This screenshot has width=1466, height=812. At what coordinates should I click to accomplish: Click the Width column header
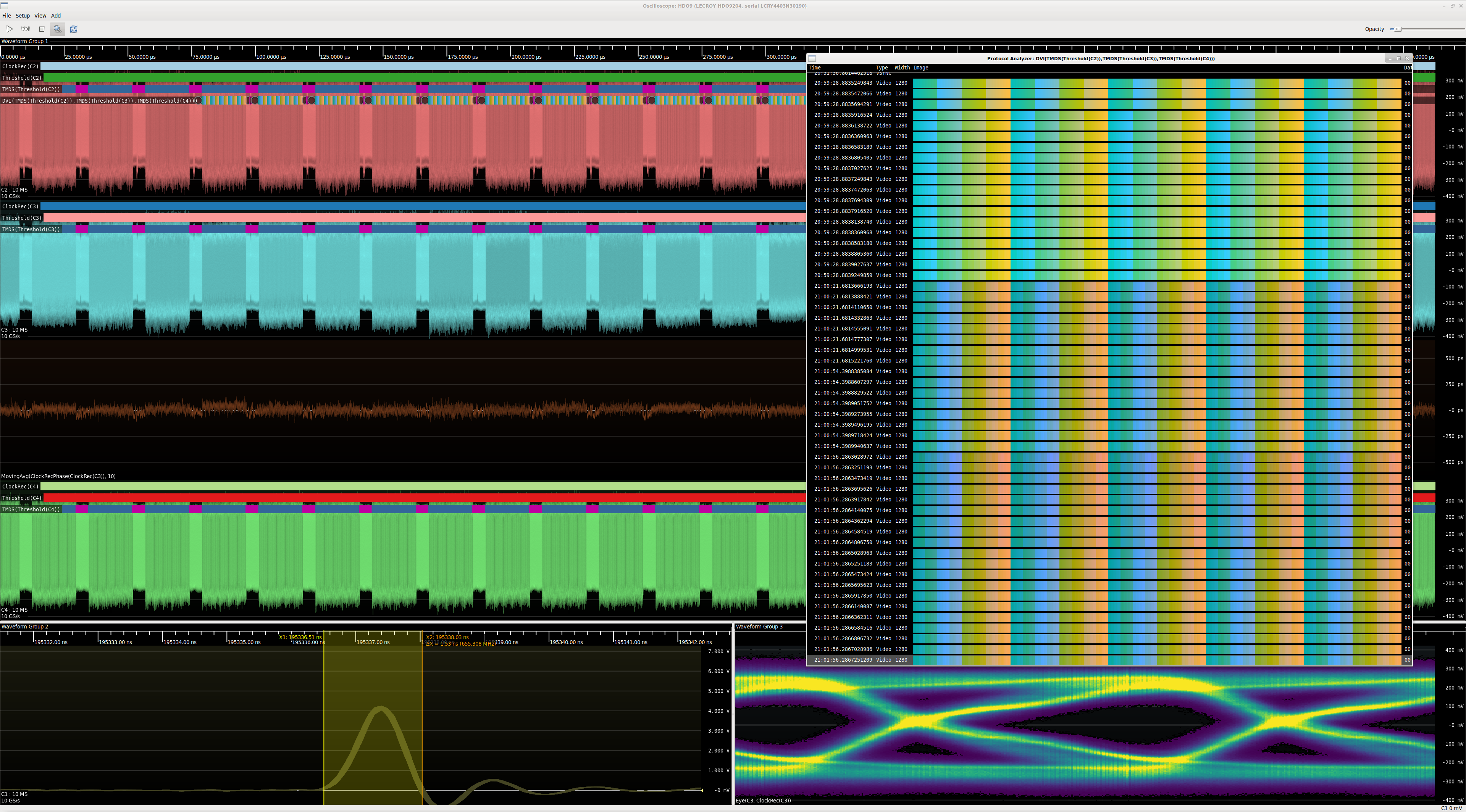(x=902, y=68)
